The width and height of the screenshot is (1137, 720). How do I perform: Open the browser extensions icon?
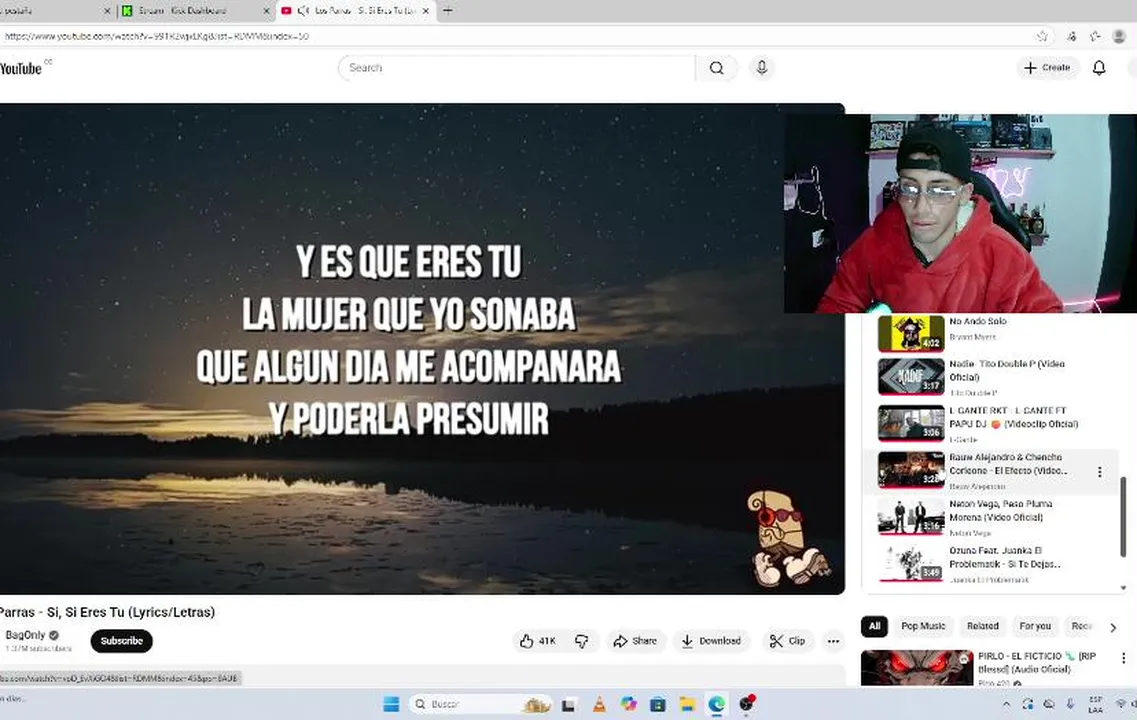click(x=1071, y=36)
